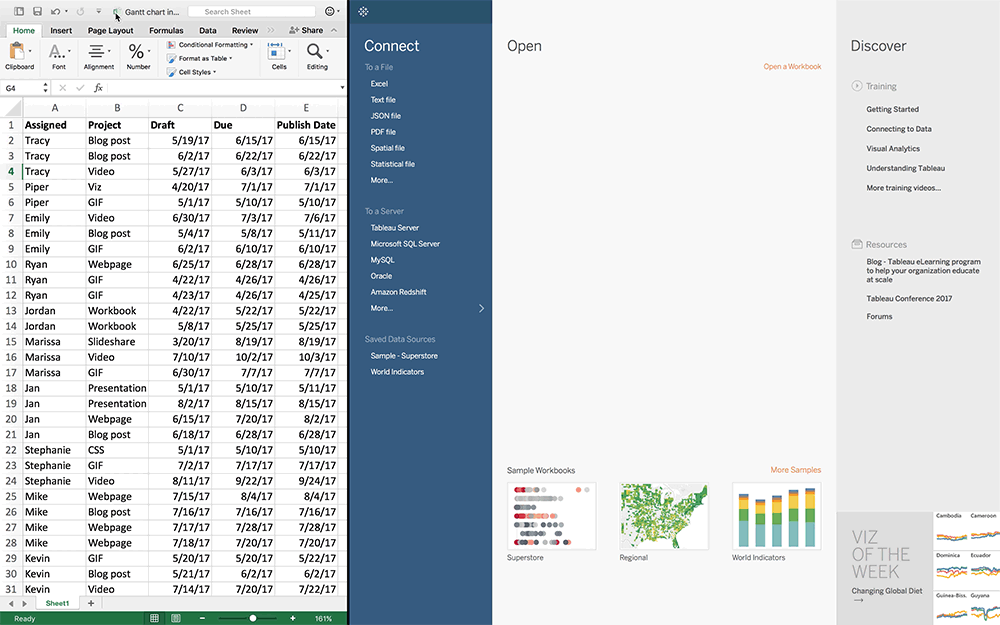Image resolution: width=1000 pixels, height=625 pixels.
Task: Click the Name Box stepper arrows
Action: coord(45,88)
